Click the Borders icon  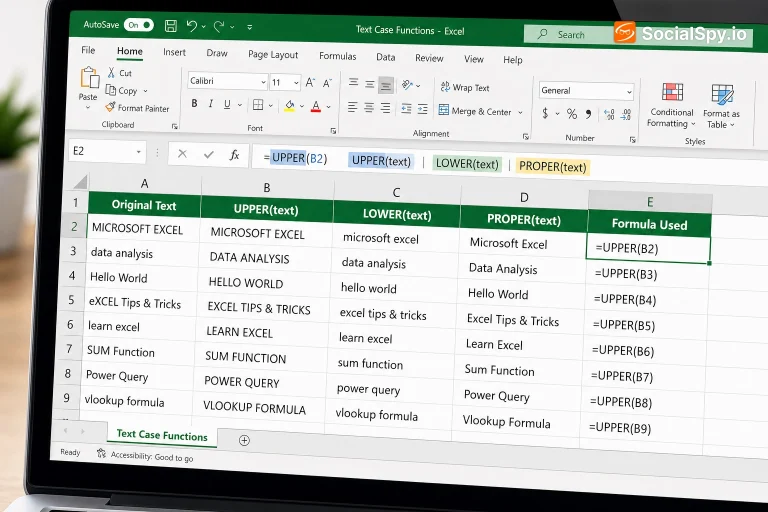coord(258,105)
